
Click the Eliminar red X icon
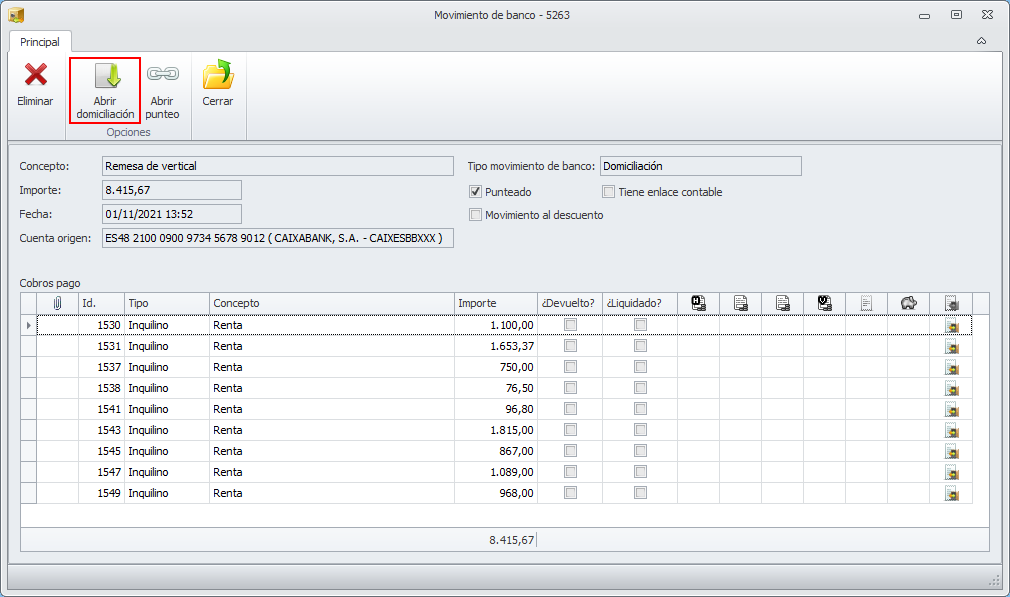[x=36, y=75]
